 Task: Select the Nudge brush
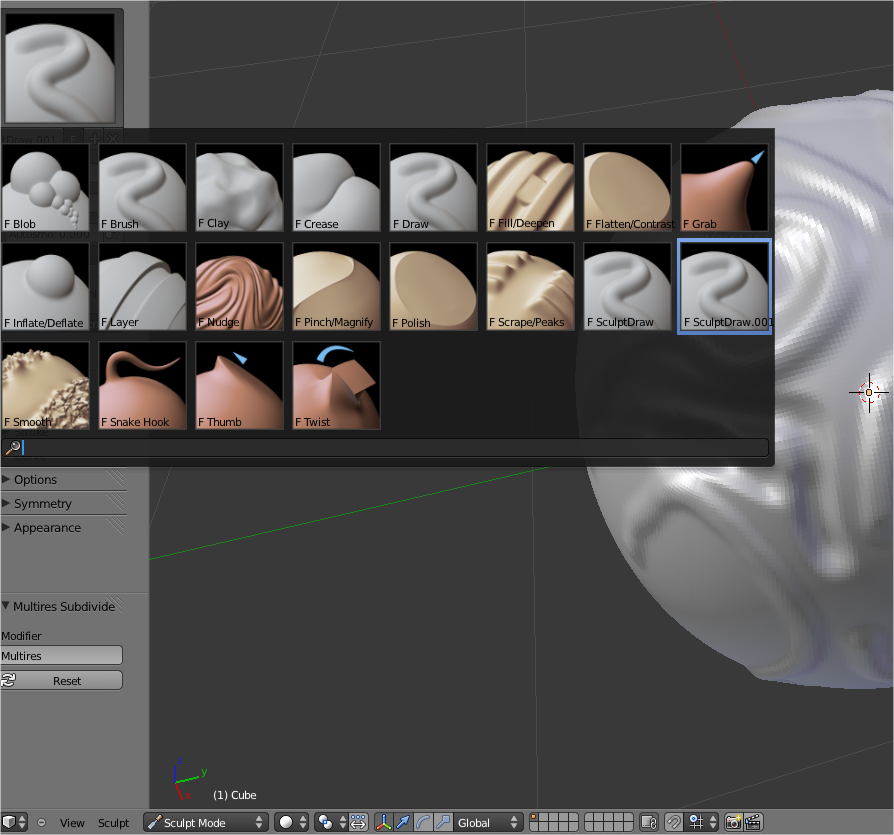pos(239,287)
